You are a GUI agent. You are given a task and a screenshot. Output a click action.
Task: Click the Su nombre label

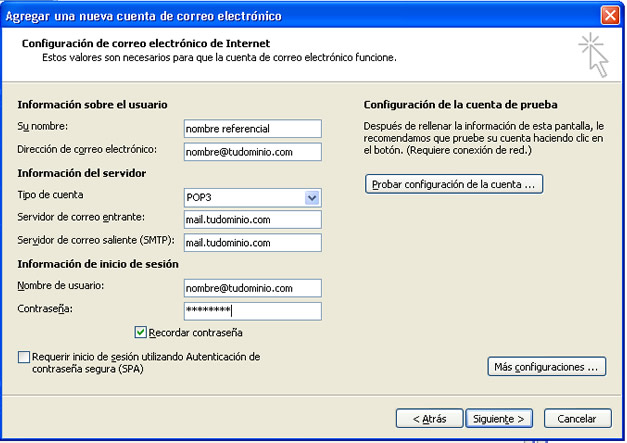40,126
